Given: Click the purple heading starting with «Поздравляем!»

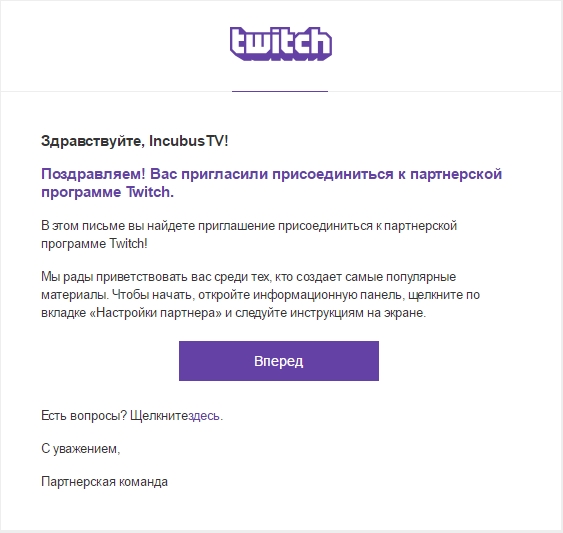Looking at the screenshot, I should [271, 183].
